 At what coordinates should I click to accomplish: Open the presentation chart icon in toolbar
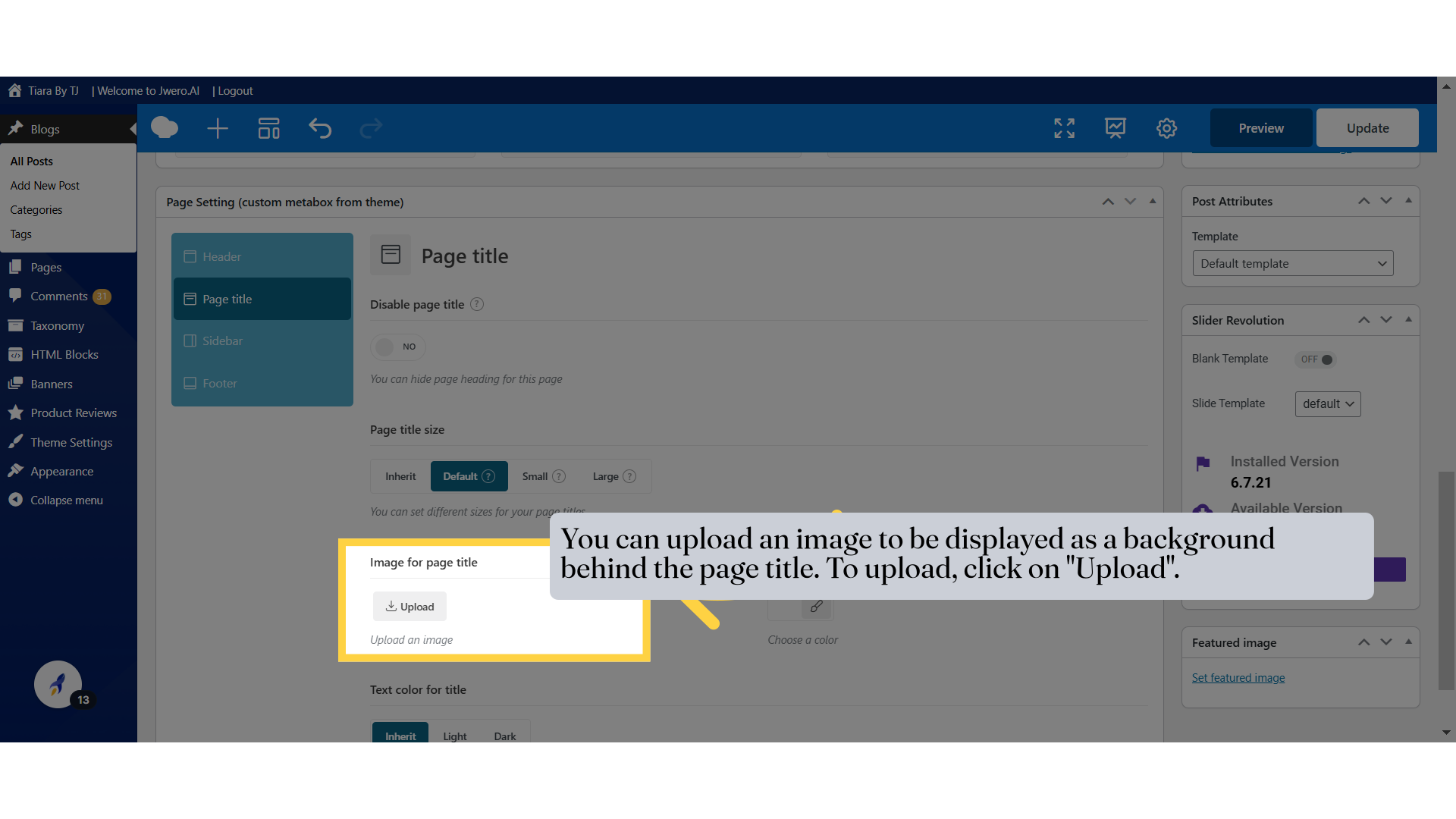(x=1115, y=128)
